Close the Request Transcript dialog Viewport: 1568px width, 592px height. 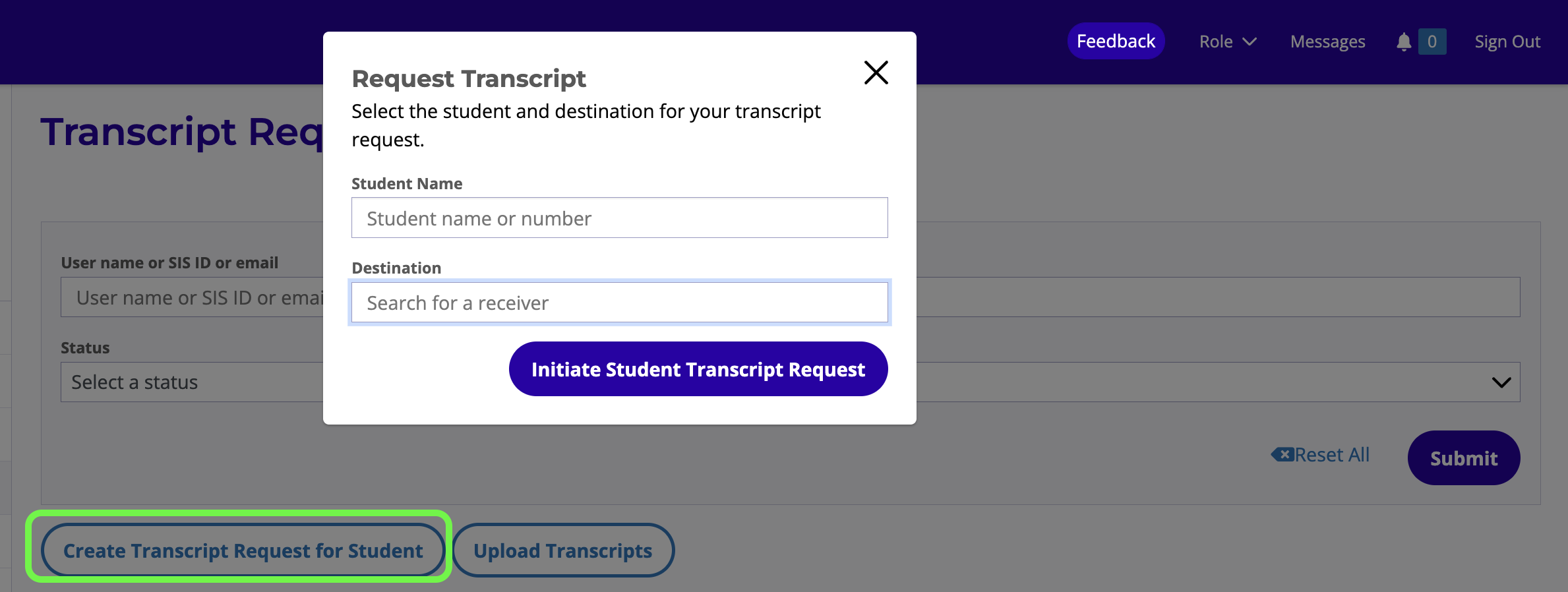(876, 73)
